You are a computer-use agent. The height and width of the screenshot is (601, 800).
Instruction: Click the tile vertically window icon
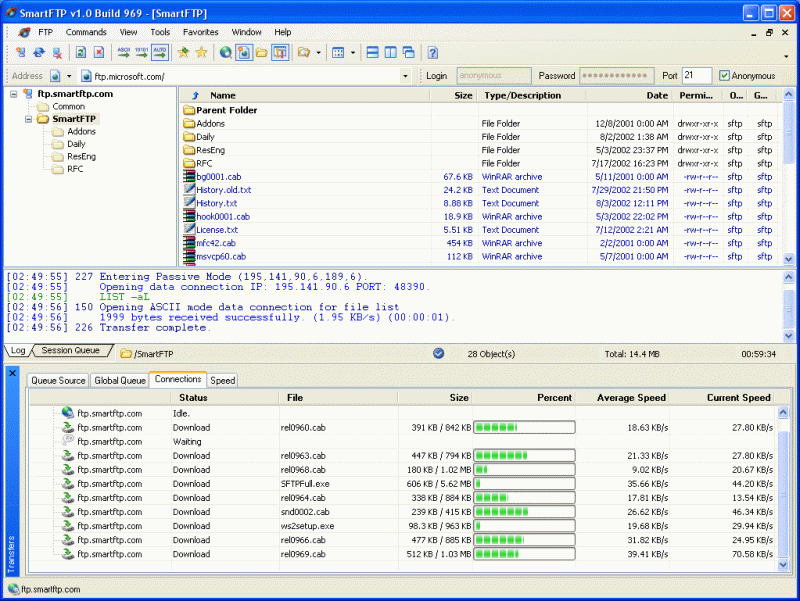(x=391, y=53)
